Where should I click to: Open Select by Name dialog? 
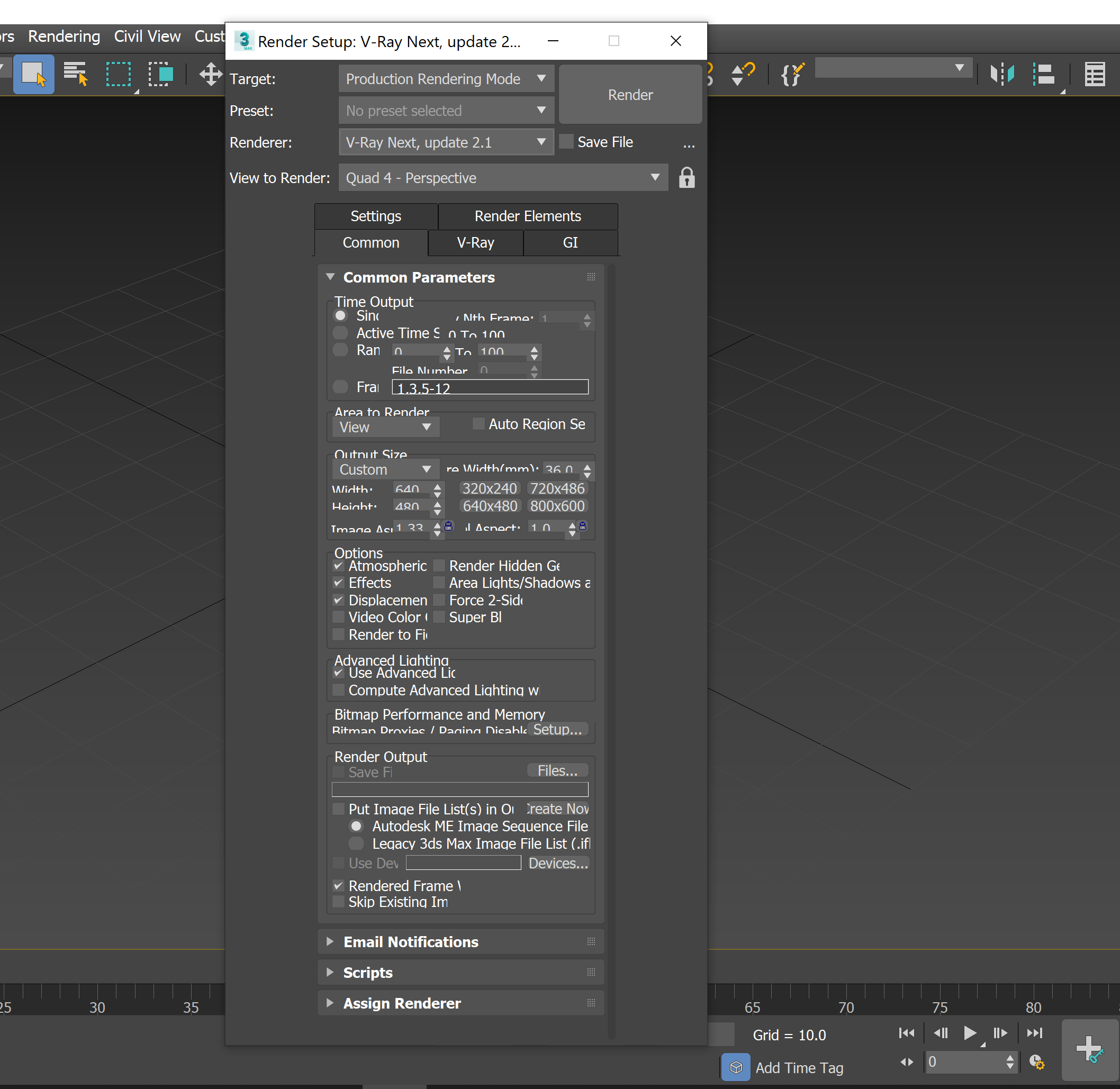coord(75,75)
